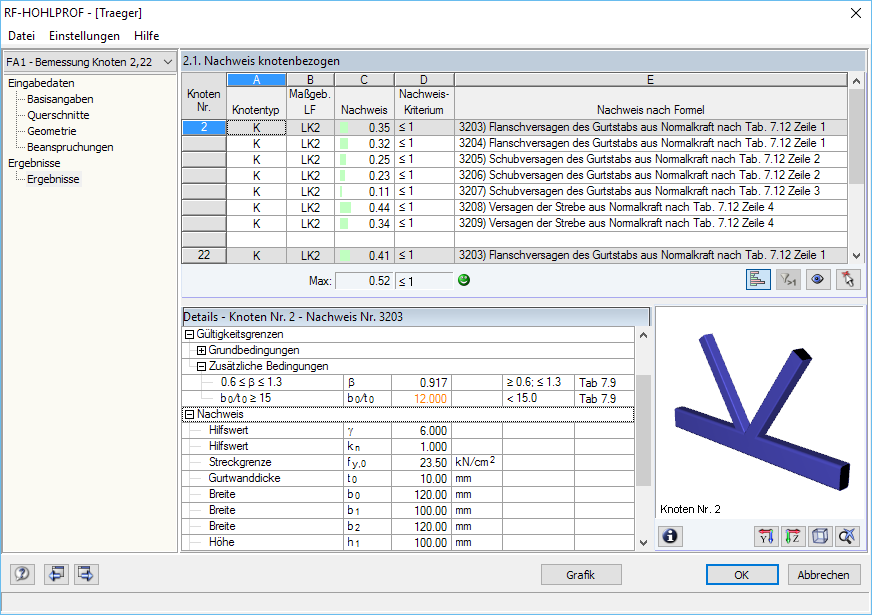Click Gurtwanddicke row label
872x615 pixels.
click(244, 478)
